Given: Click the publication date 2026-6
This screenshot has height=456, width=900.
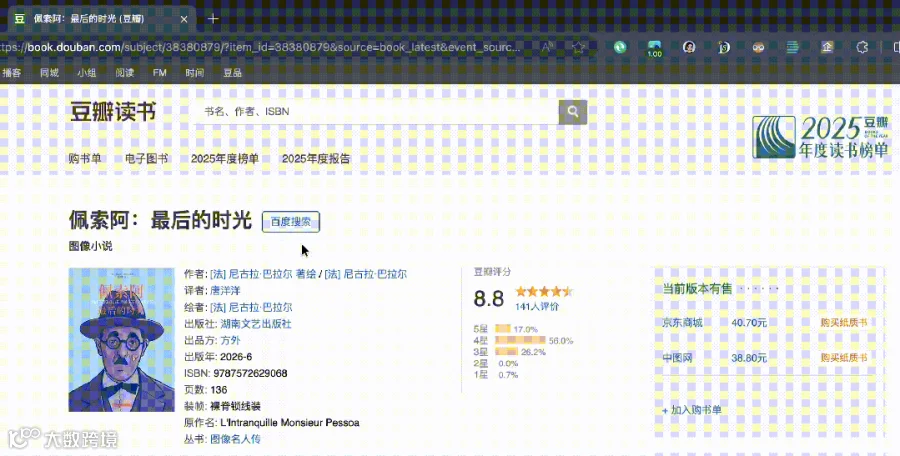Looking at the screenshot, I should click(x=236, y=357).
